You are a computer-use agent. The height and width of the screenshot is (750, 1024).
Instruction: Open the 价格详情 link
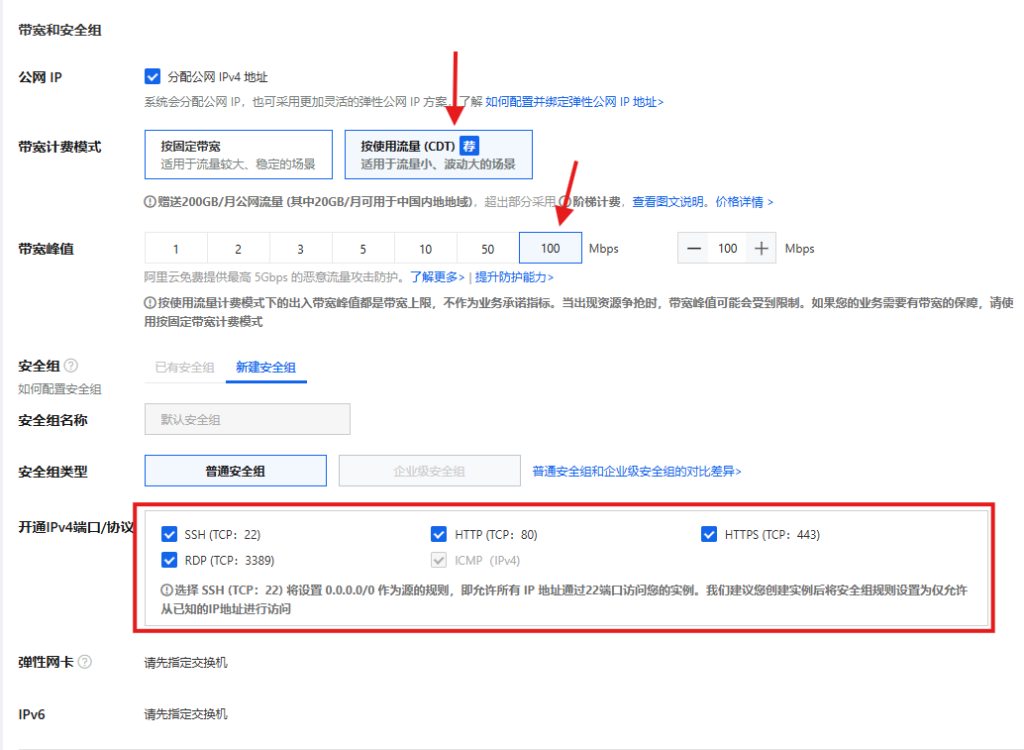[x=744, y=202]
